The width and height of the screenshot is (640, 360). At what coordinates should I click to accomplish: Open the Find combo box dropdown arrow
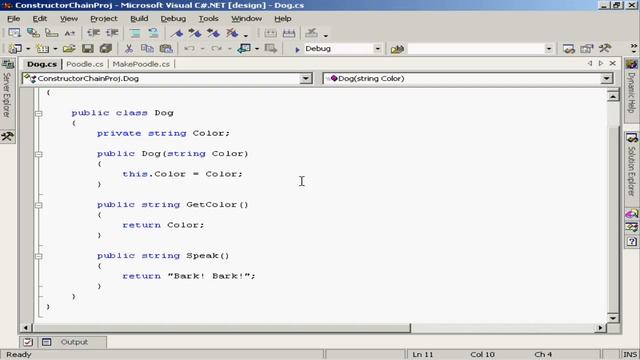[x=549, y=49]
